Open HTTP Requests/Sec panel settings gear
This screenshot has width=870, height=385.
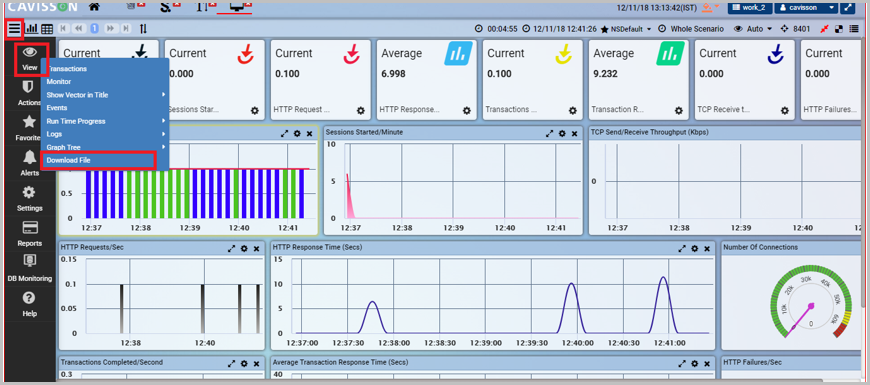244,249
